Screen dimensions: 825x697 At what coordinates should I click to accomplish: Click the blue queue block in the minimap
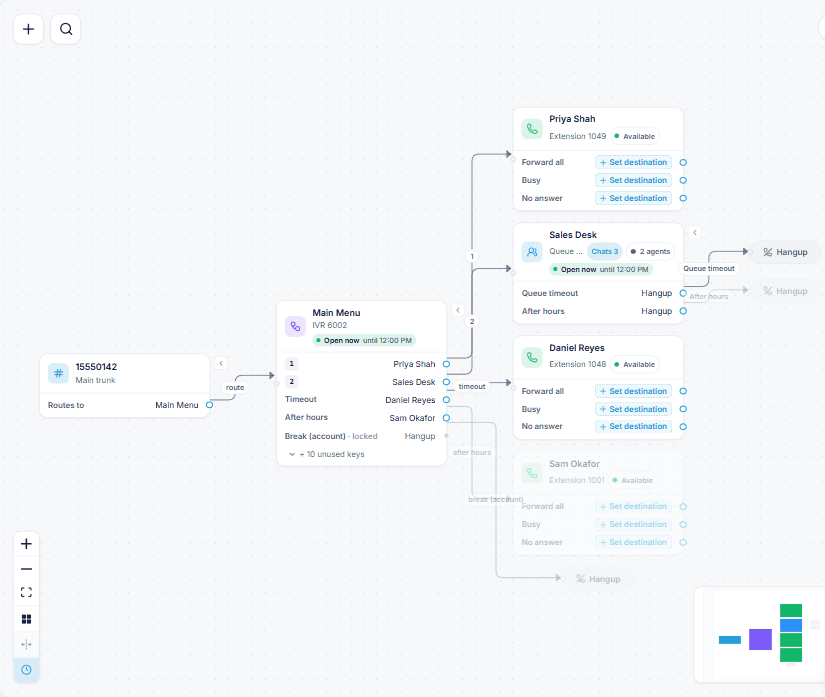[790, 625]
